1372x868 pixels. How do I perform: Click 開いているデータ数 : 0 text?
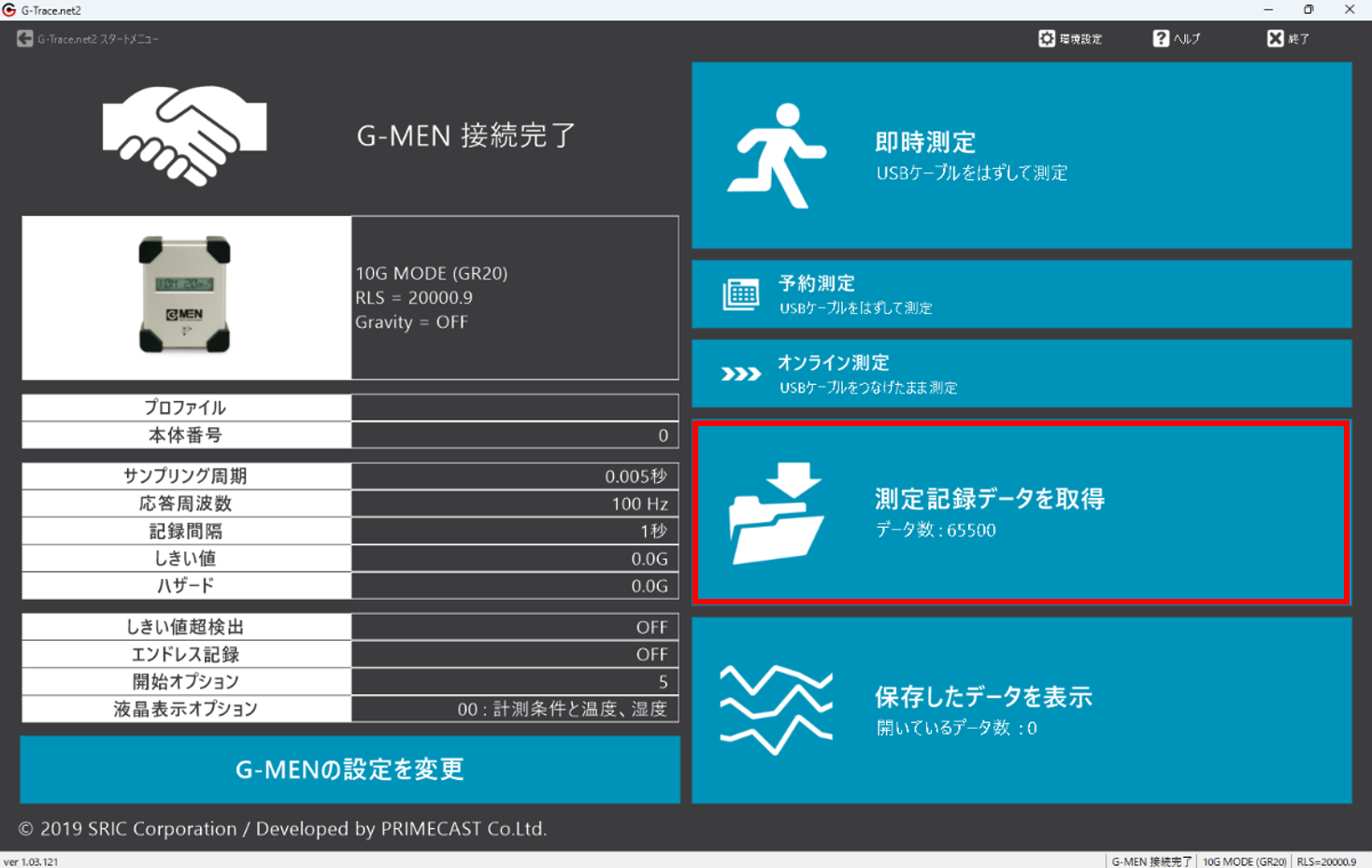(957, 728)
